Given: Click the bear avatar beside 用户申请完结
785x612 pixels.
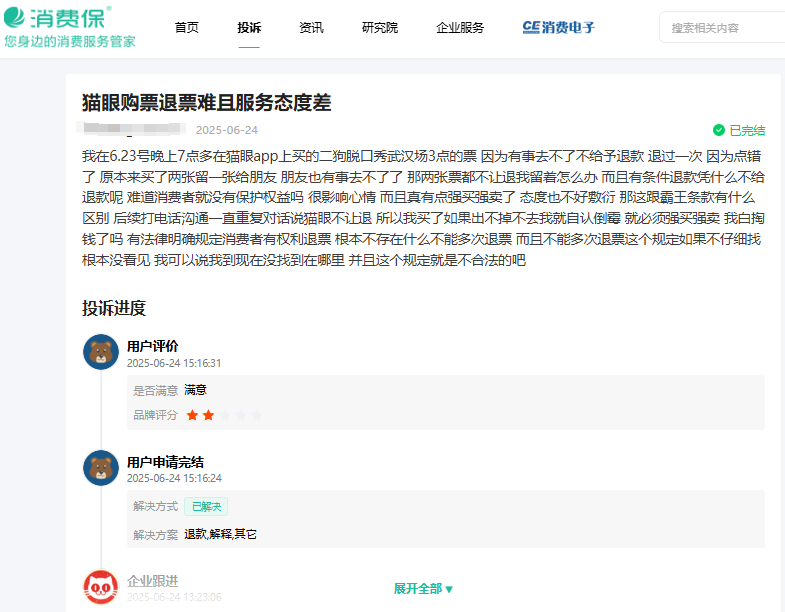Looking at the screenshot, I should coord(101,468).
